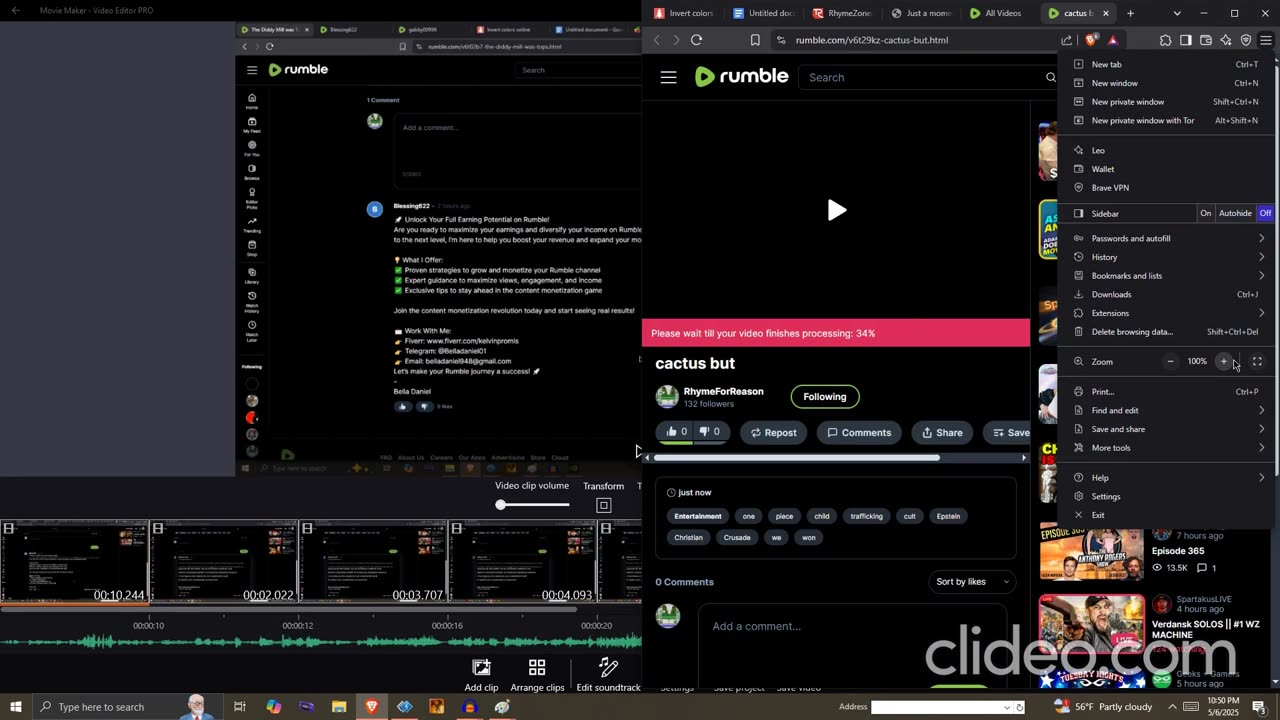Select the timeline clip labeled 00:10.244
Screen dimensions: 1280x720
coord(75,562)
